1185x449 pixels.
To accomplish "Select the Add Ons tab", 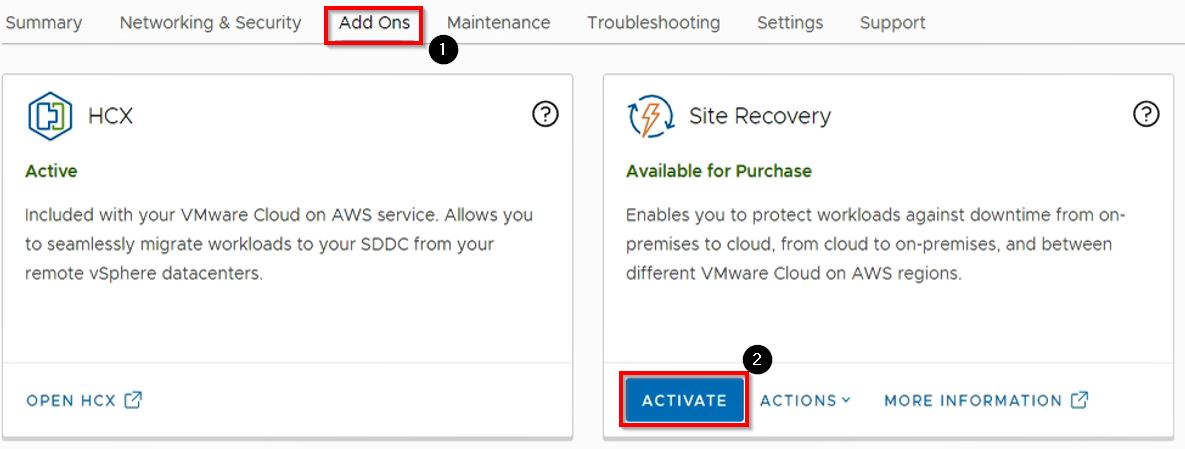I will click(374, 23).
